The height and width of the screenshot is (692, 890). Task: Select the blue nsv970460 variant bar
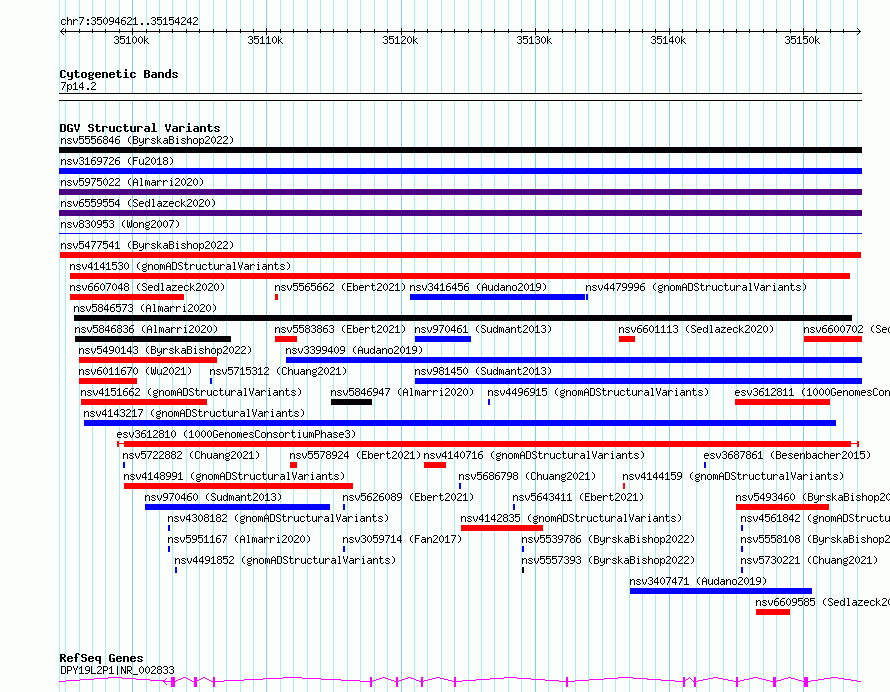pyautogui.click(x=237, y=507)
